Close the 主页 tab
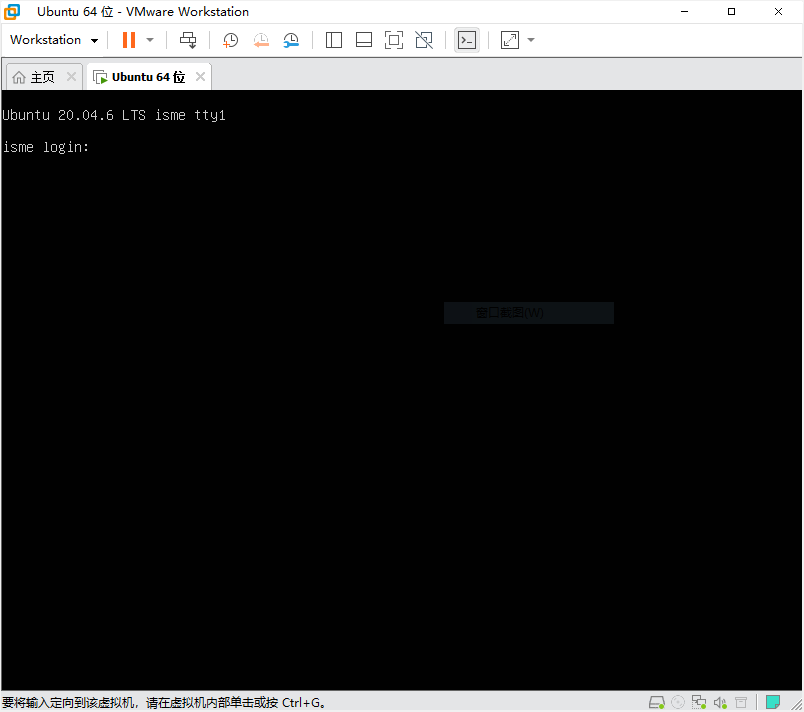The width and height of the screenshot is (804, 712). click(x=71, y=77)
